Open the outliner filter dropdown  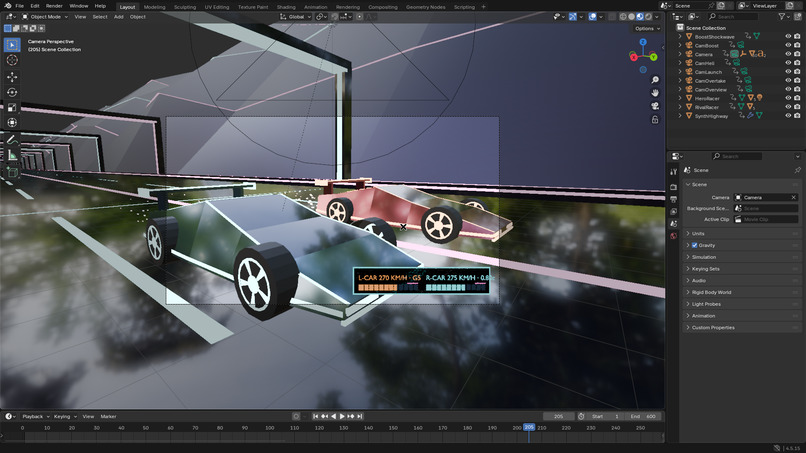784,17
